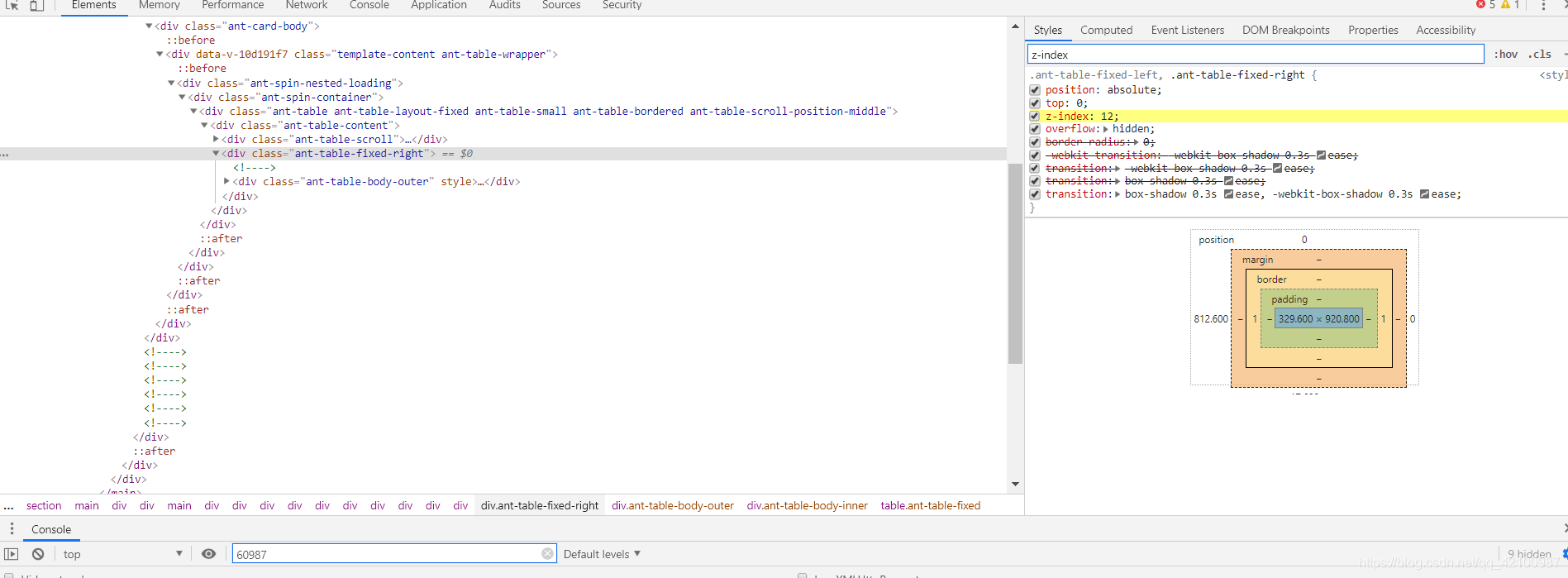
Task: Toggle the device toolbar icon
Action: tap(36, 5)
